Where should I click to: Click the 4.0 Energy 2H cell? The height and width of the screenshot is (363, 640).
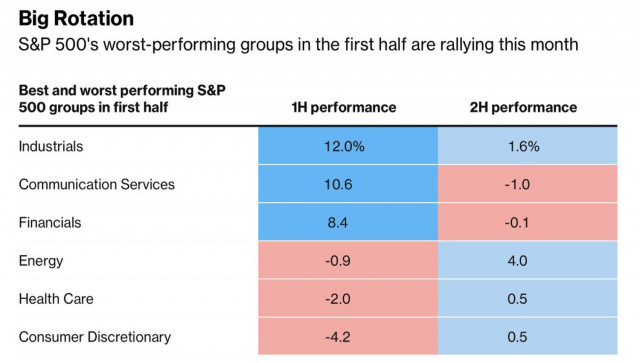pos(527,260)
